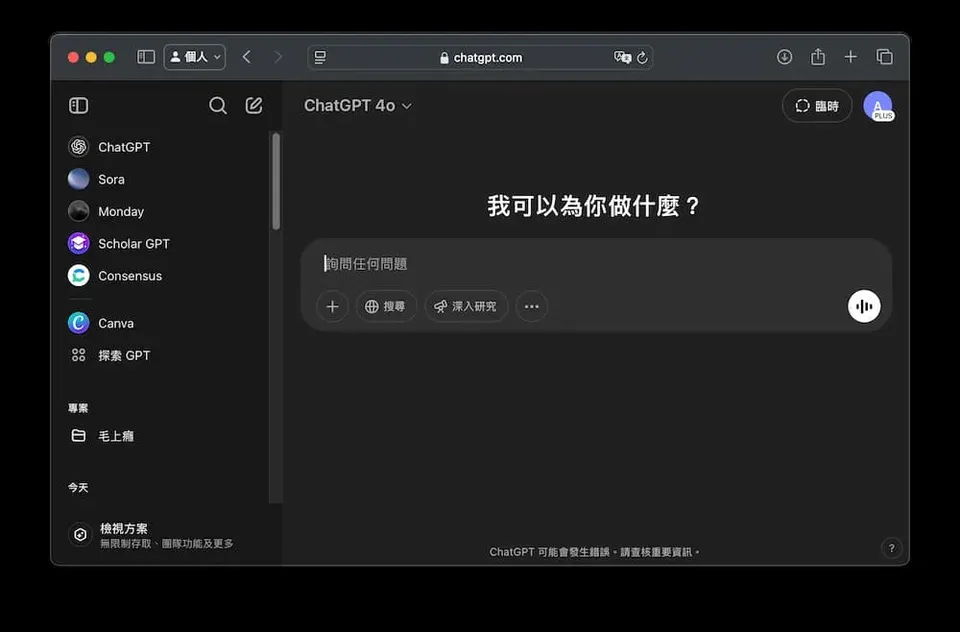The height and width of the screenshot is (632, 960).
Task: Open the 個人 profile dropdown
Action: tap(195, 57)
